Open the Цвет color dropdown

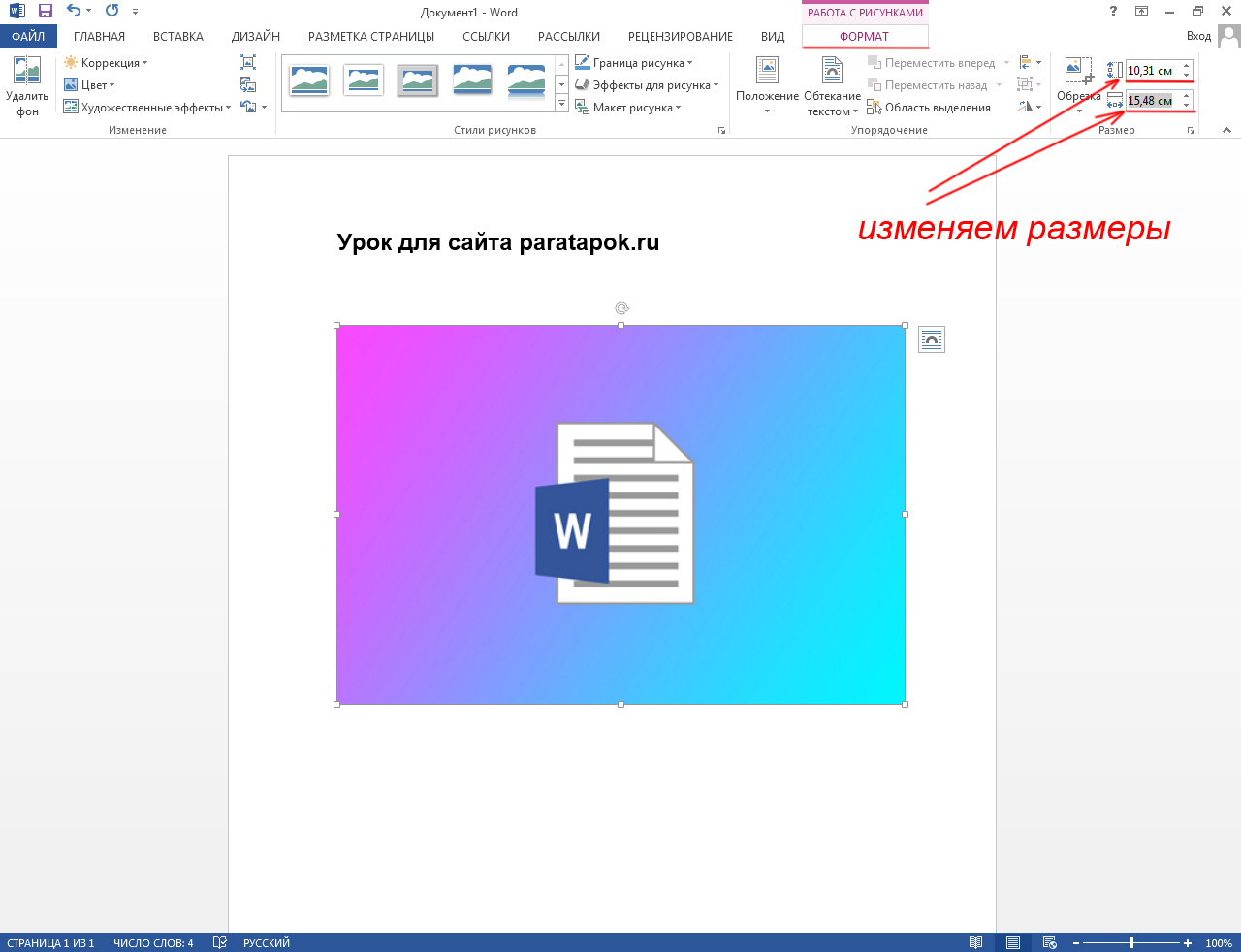pos(89,85)
